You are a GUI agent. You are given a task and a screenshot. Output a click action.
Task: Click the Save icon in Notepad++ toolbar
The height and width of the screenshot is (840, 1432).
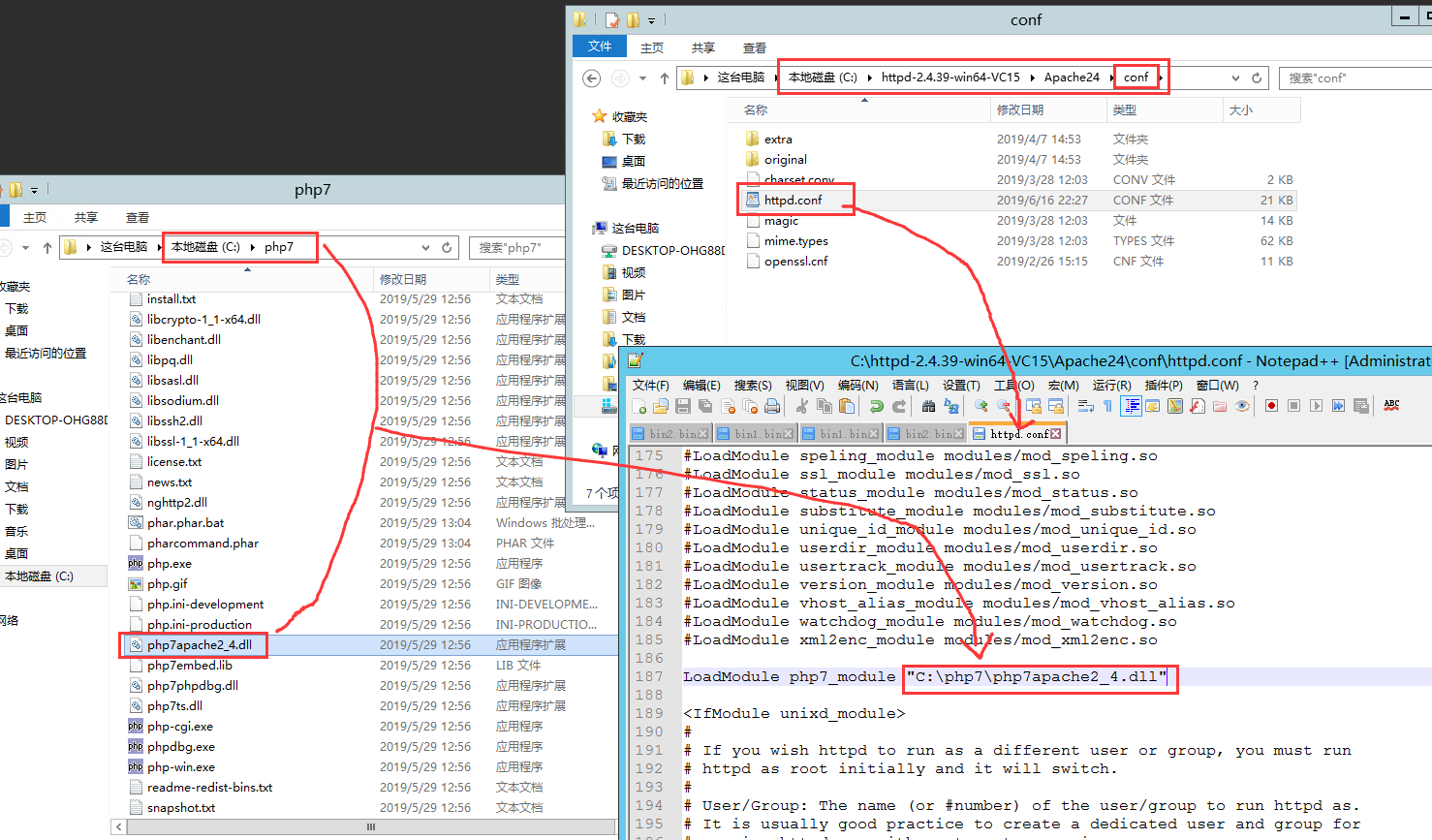(x=683, y=406)
